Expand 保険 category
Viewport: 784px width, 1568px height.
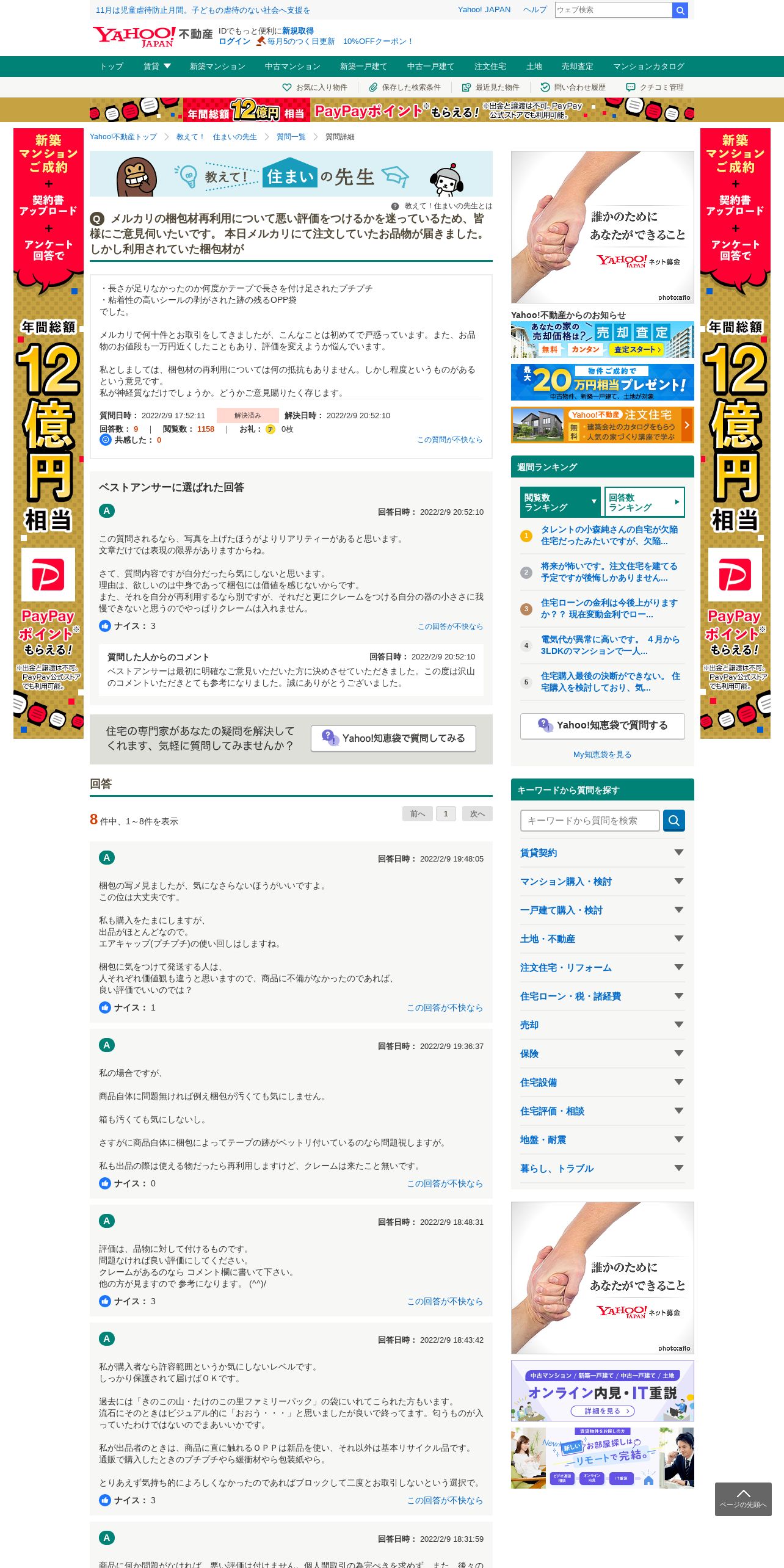(x=603, y=1054)
